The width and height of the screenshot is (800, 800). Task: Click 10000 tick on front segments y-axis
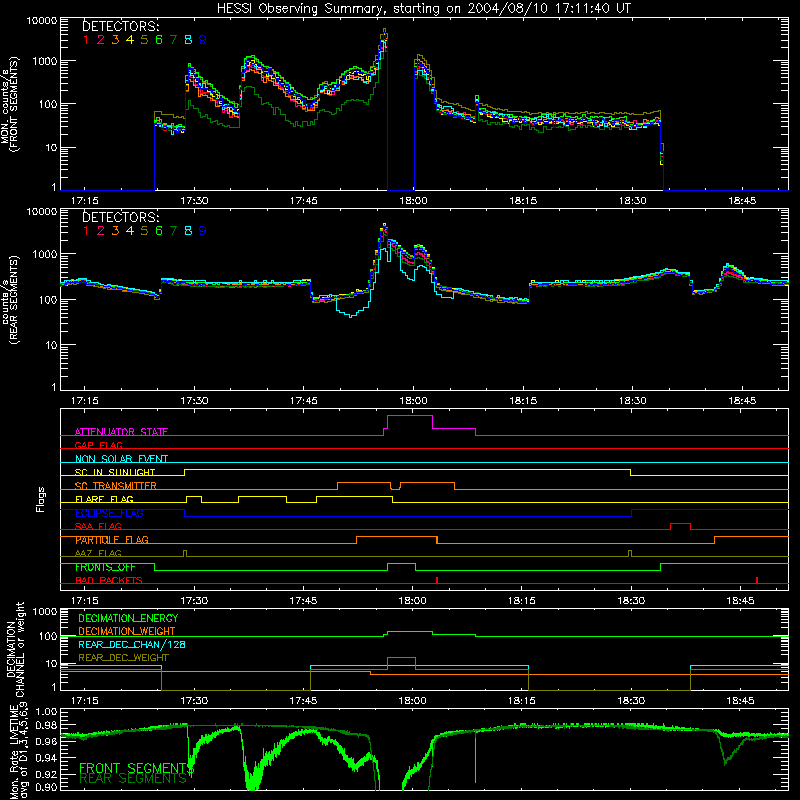(x=42, y=20)
